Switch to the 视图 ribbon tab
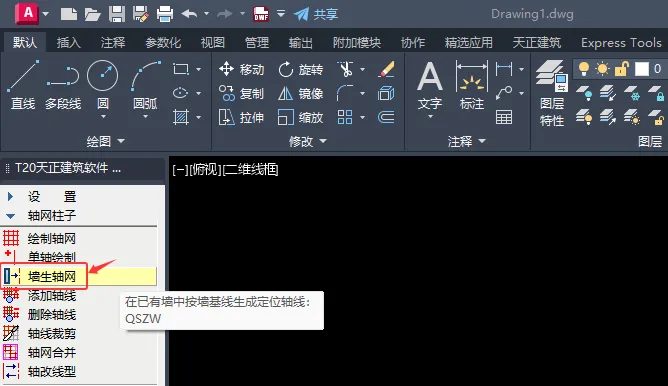The height and width of the screenshot is (386, 668). coord(213,43)
